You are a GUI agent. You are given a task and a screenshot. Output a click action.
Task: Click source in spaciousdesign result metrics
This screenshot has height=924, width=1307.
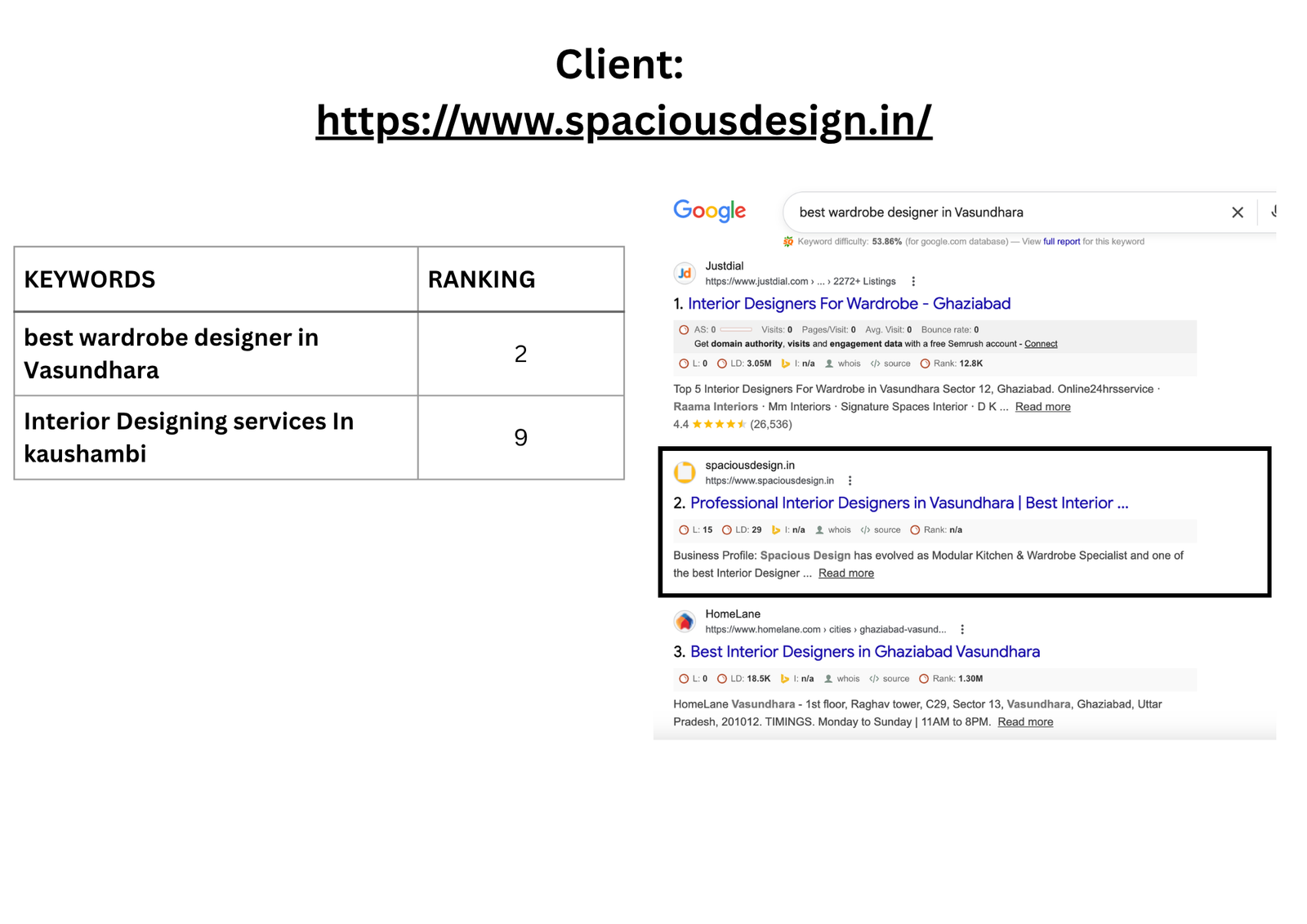pyautogui.click(x=881, y=530)
